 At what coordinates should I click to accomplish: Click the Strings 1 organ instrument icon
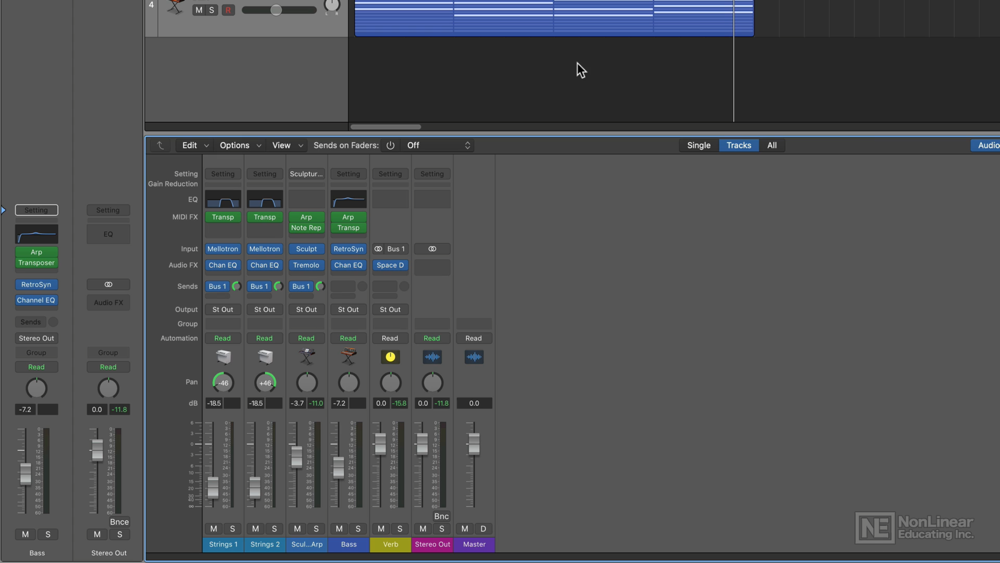point(223,357)
